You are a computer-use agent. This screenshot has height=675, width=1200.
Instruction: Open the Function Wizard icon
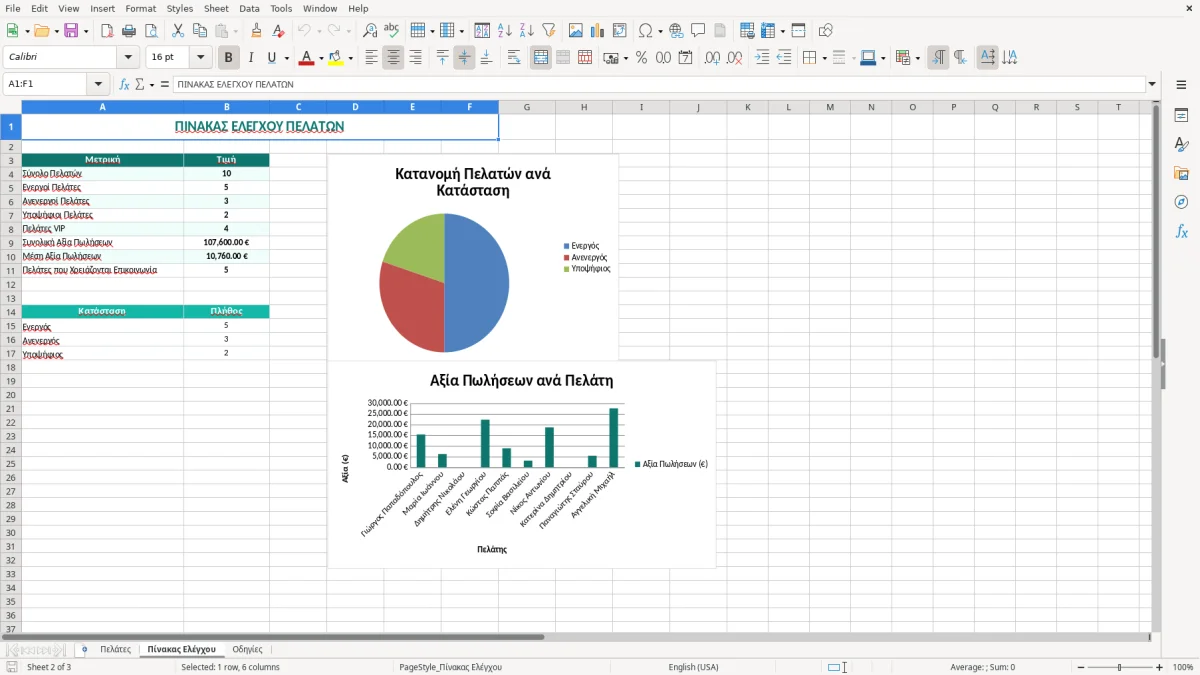125,85
